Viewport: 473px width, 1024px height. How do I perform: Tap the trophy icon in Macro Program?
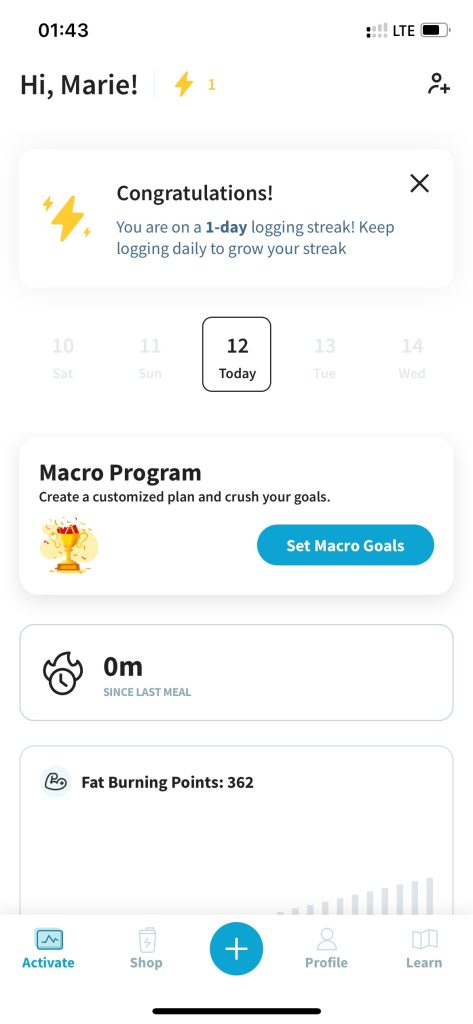(x=69, y=545)
